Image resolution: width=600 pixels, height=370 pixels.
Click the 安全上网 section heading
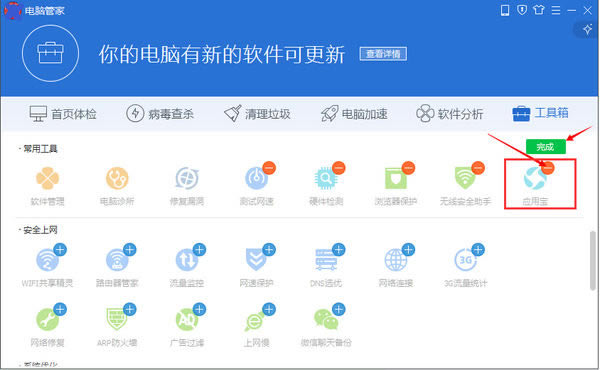pos(40,230)
